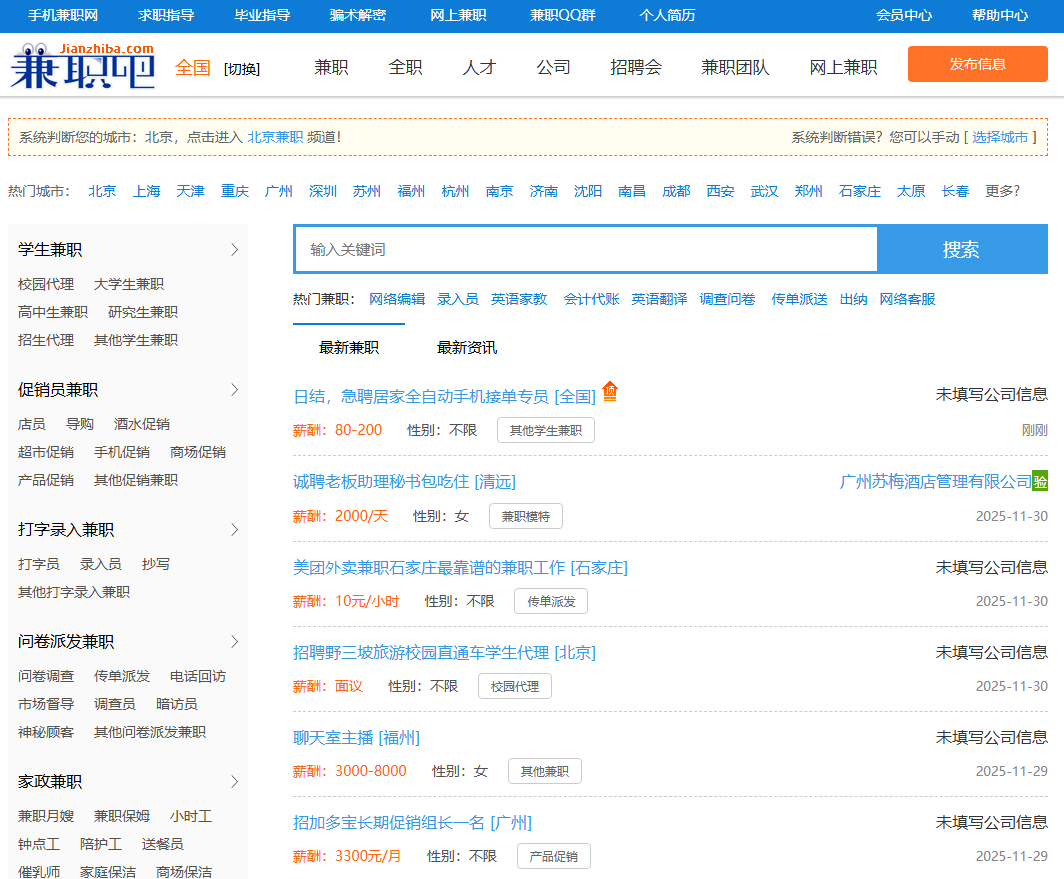Open 兼职QQ群 in the top navigation
Viewport: 1064px width, 879px height.
pyautogui.click(x=561, y=16)
